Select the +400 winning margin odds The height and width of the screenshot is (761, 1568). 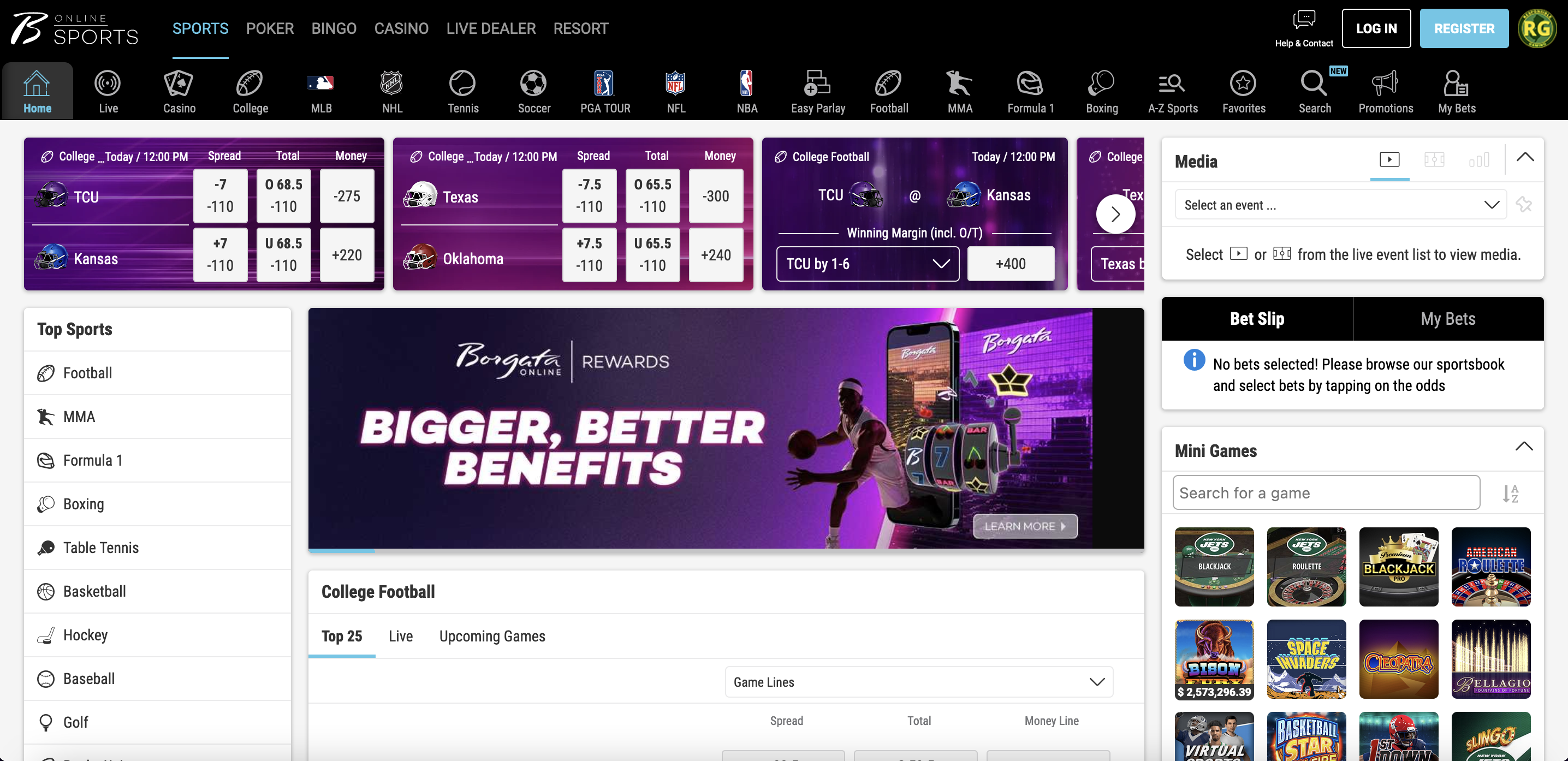(1011, 264)
